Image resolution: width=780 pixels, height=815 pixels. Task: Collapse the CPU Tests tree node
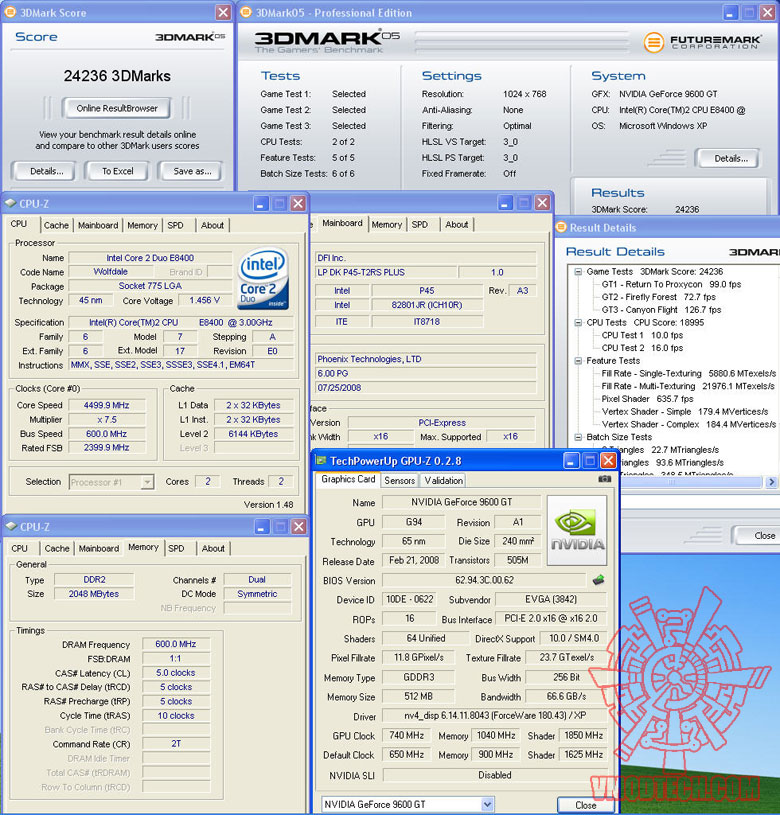(x=578, y=322)
